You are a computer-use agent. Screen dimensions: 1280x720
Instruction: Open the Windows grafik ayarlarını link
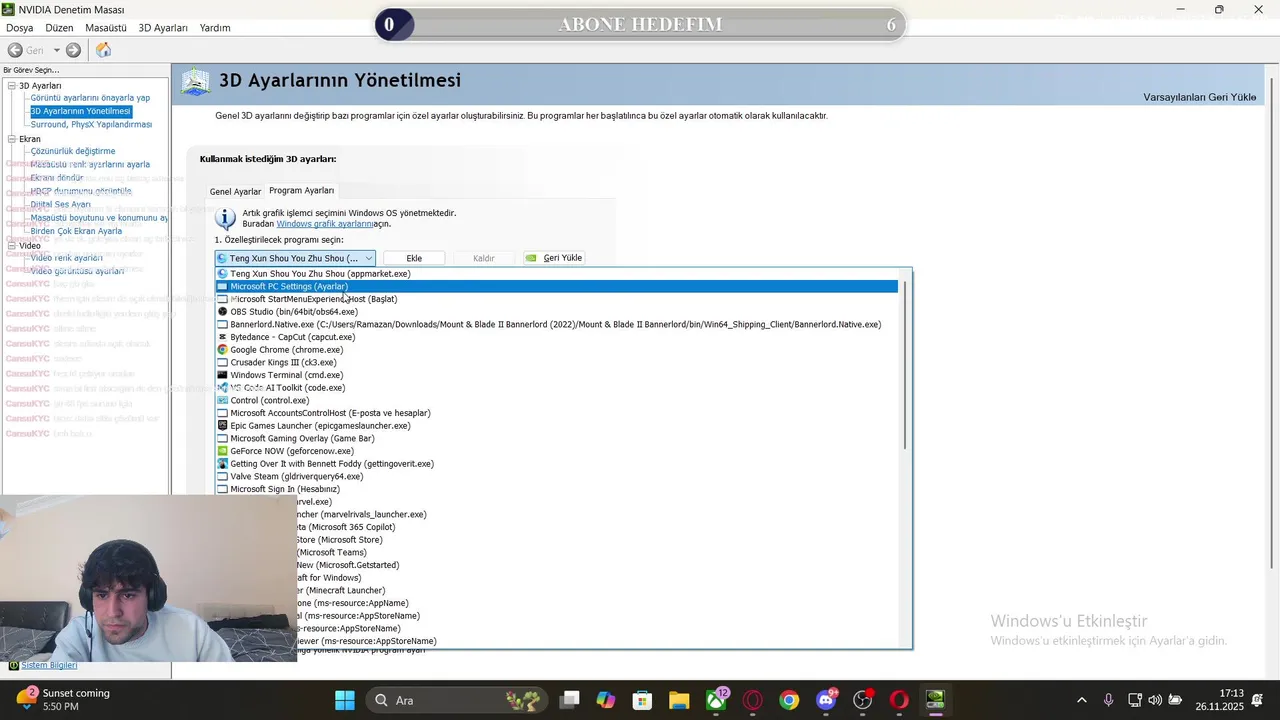(x=325, y=224)
